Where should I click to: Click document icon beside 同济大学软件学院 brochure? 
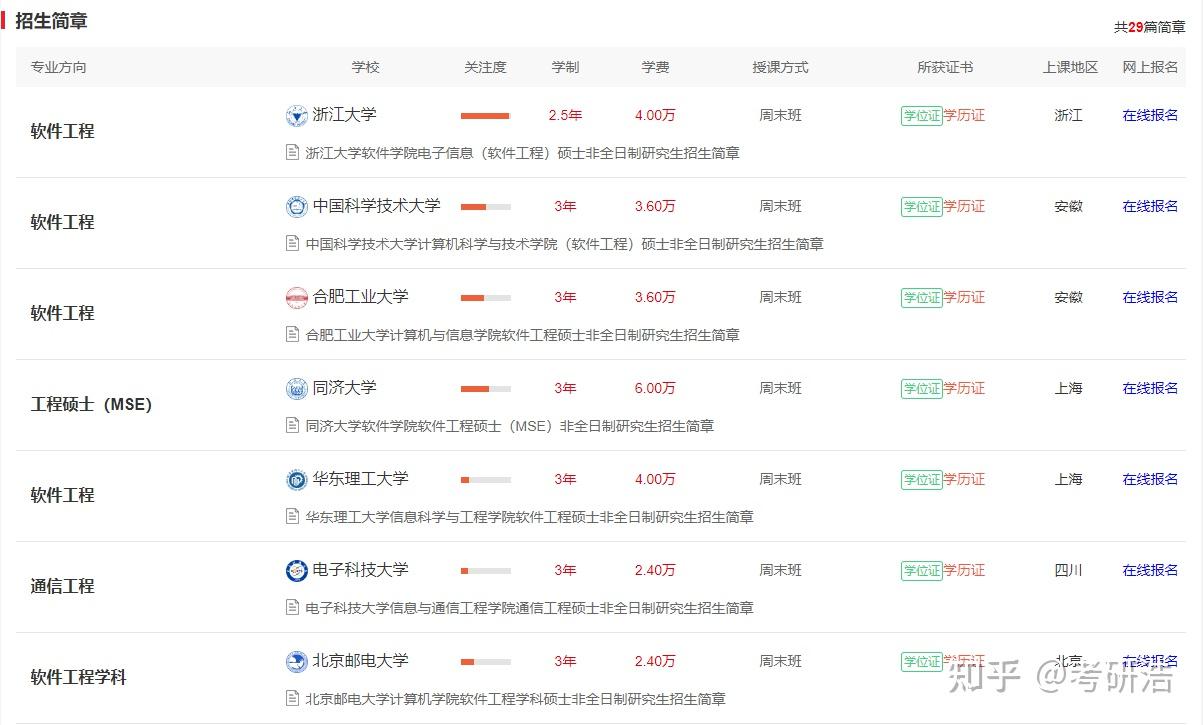pyautogui.click(x=292, y=426)
